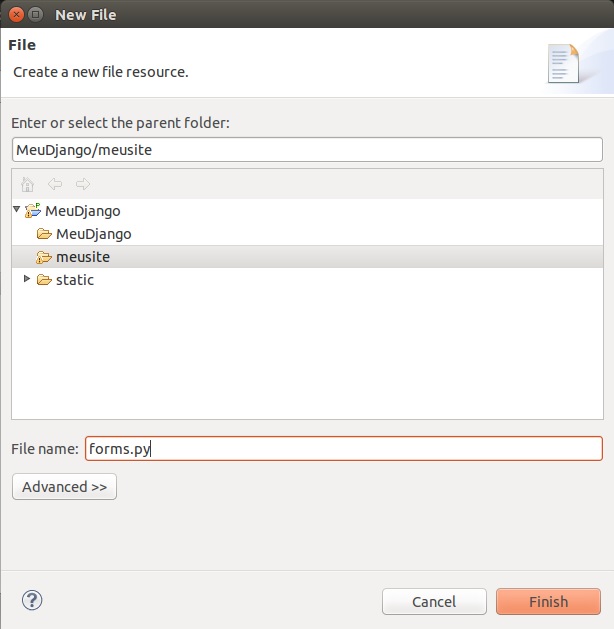Select the static folder label in the tree
This screenshot has height=629, width=614.
(75, 280)
